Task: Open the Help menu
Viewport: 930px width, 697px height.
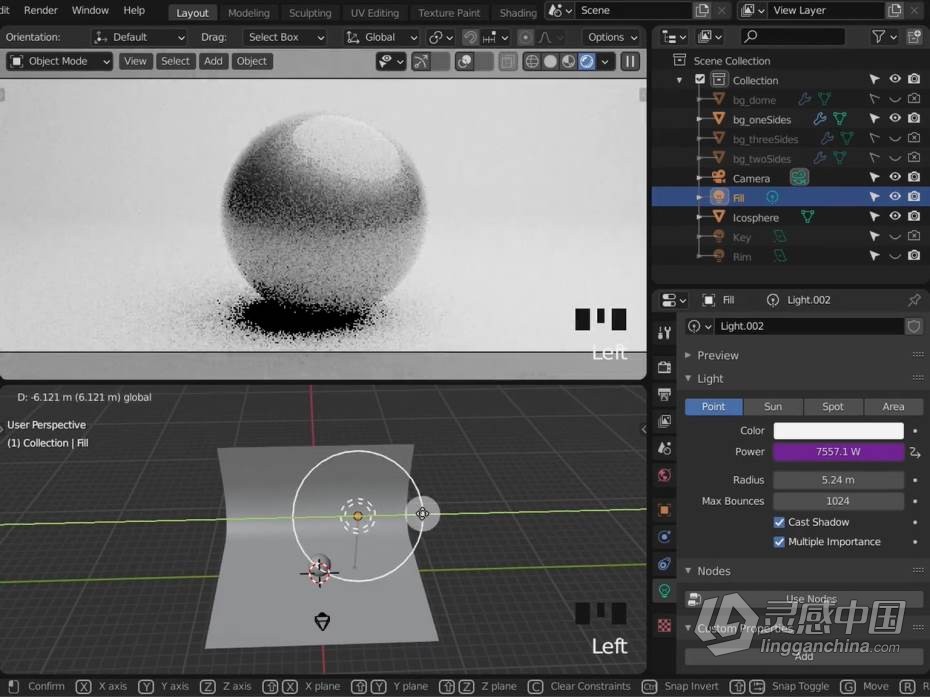Action: pyautogui.click(x=134, y=11)
